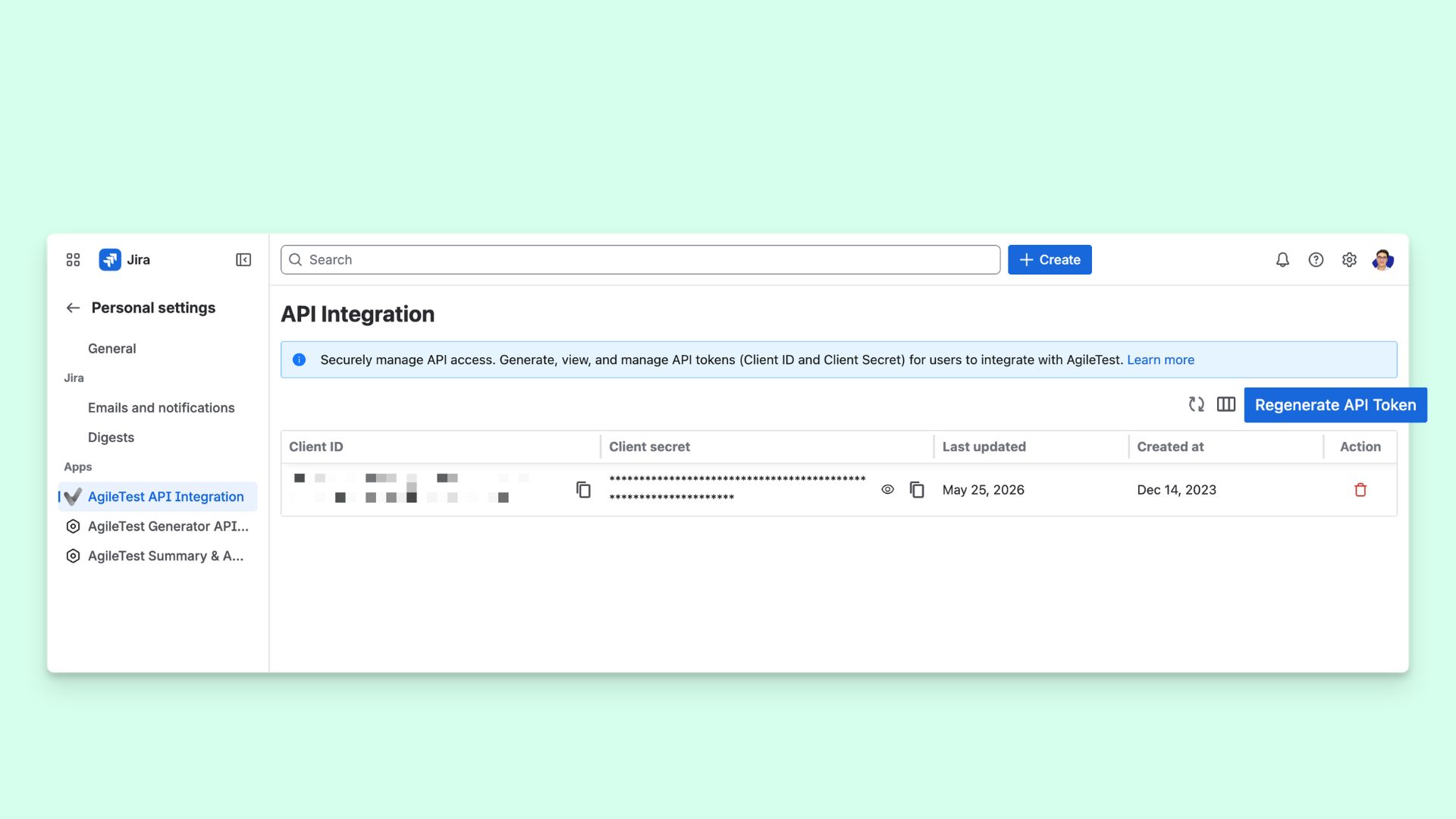Open AgileTest Summary & A... item
This screenshot has width=1456, height=819.
(158, 556)
